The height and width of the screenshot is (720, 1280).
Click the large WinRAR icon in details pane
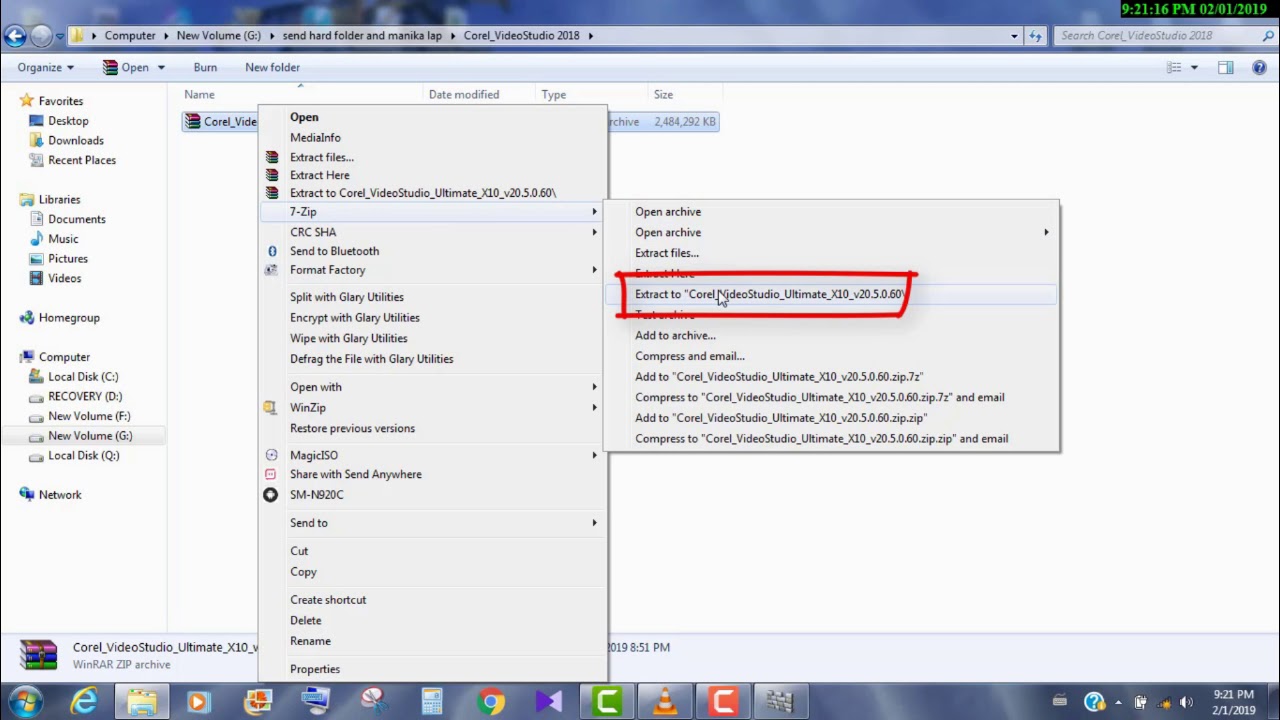[x=38, y=654]
